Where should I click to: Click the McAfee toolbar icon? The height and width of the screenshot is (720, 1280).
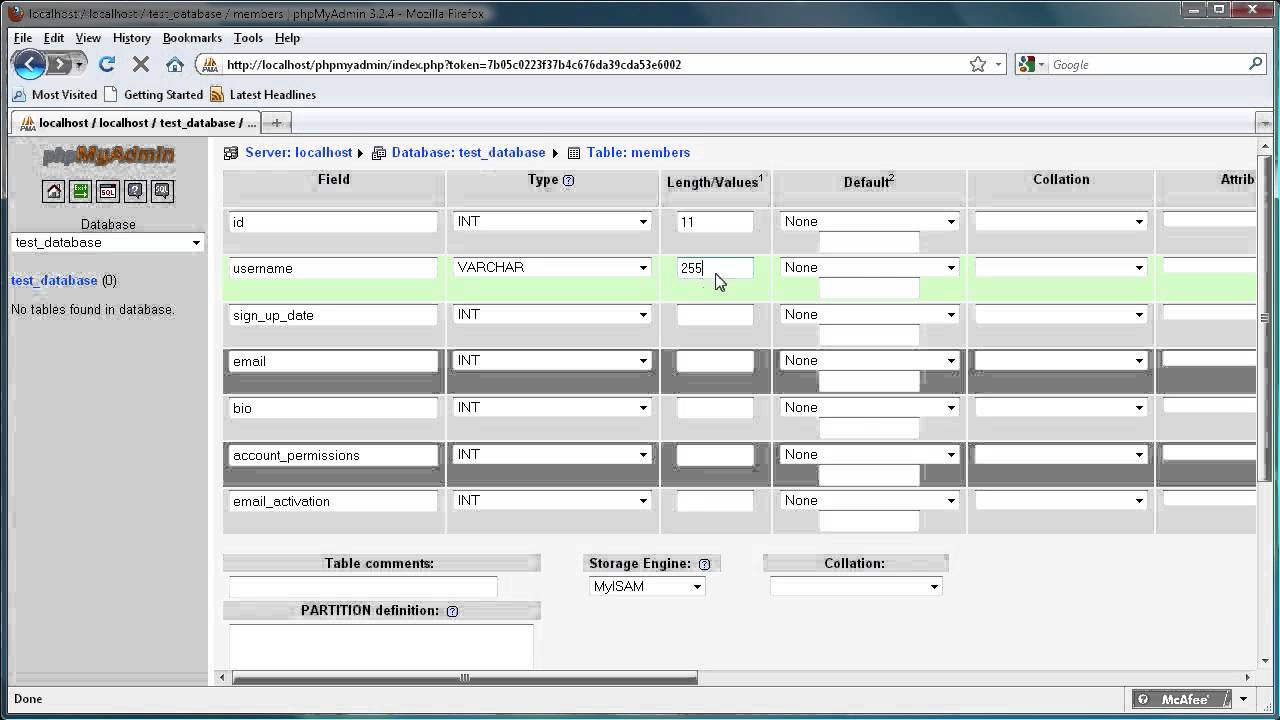pyautogui.click(x=1184, y=699)
